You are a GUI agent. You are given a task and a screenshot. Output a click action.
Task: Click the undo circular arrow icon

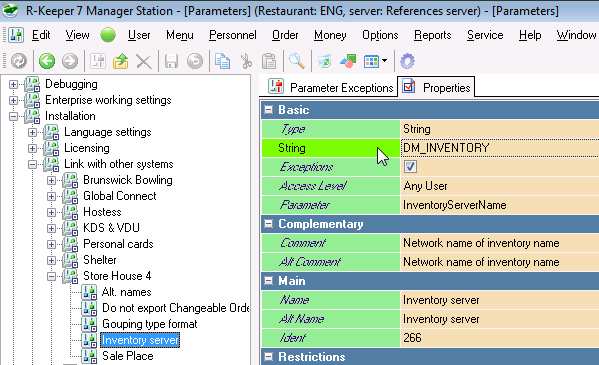(x=195, y=61)
